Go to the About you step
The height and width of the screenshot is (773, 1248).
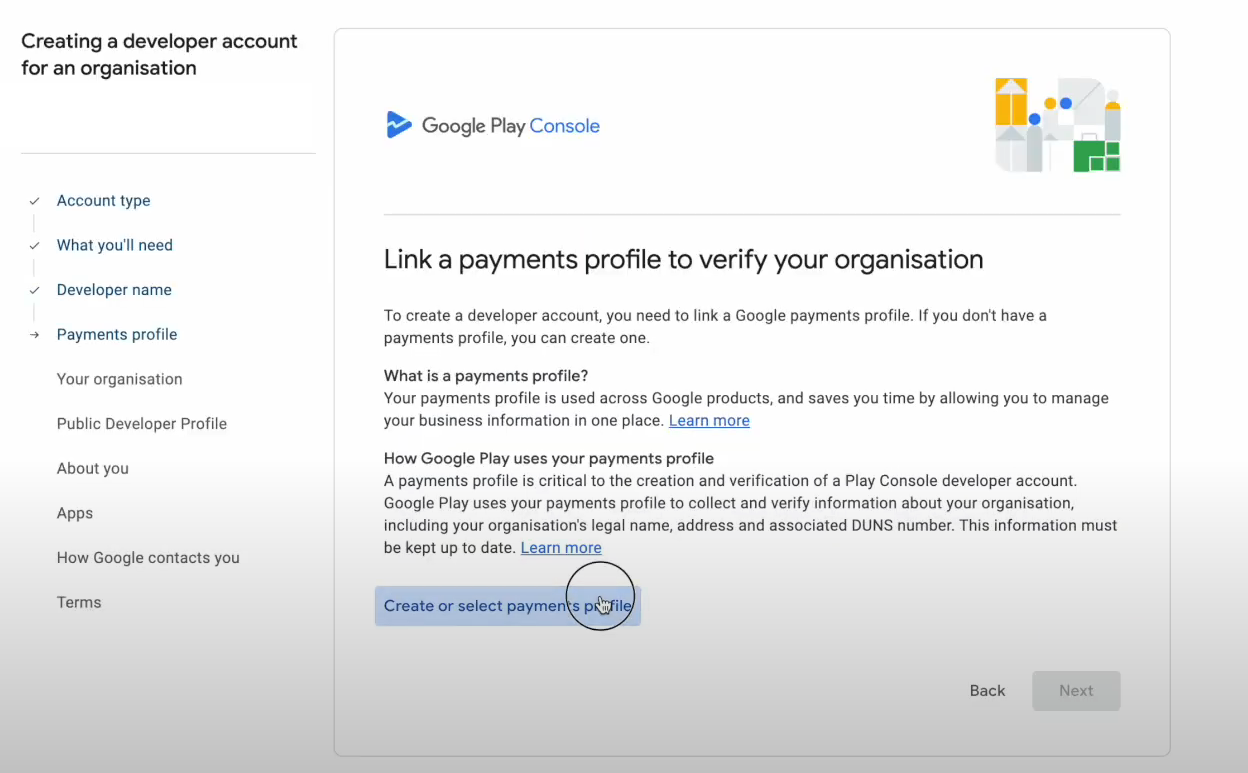(x=93, y=468)
